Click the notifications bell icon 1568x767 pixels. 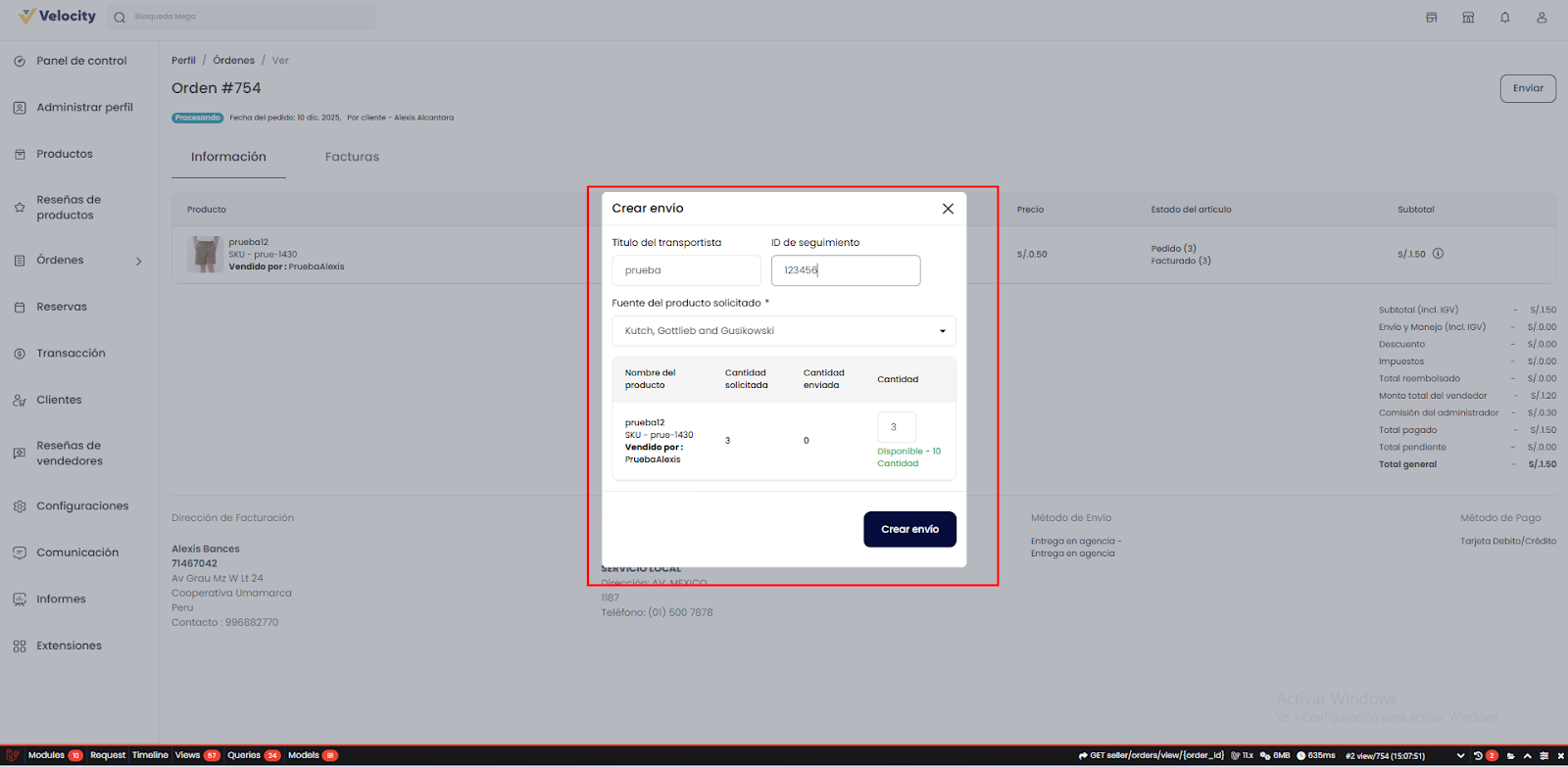(x=1504, y=18)
